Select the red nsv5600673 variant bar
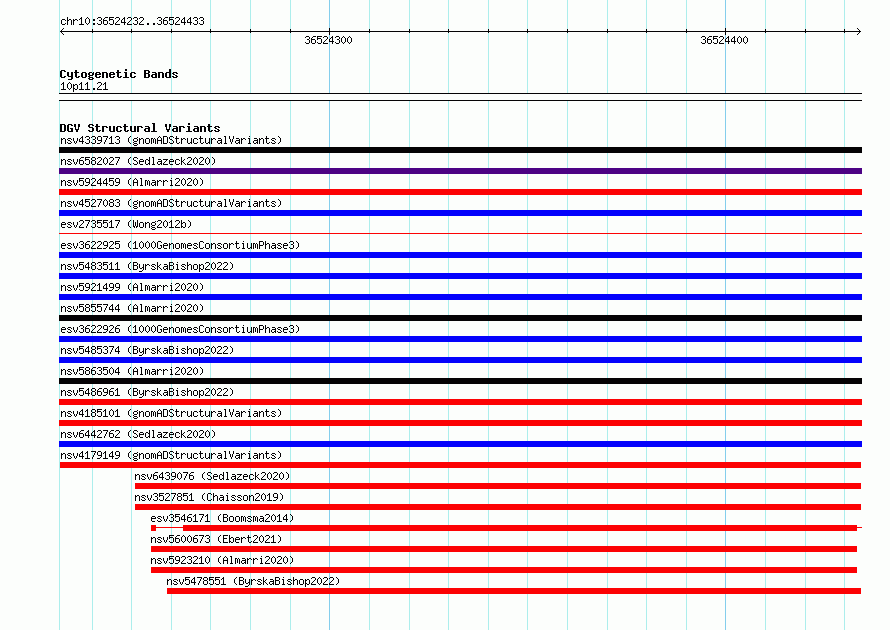 pyautogui.click(x=504, y=549)
